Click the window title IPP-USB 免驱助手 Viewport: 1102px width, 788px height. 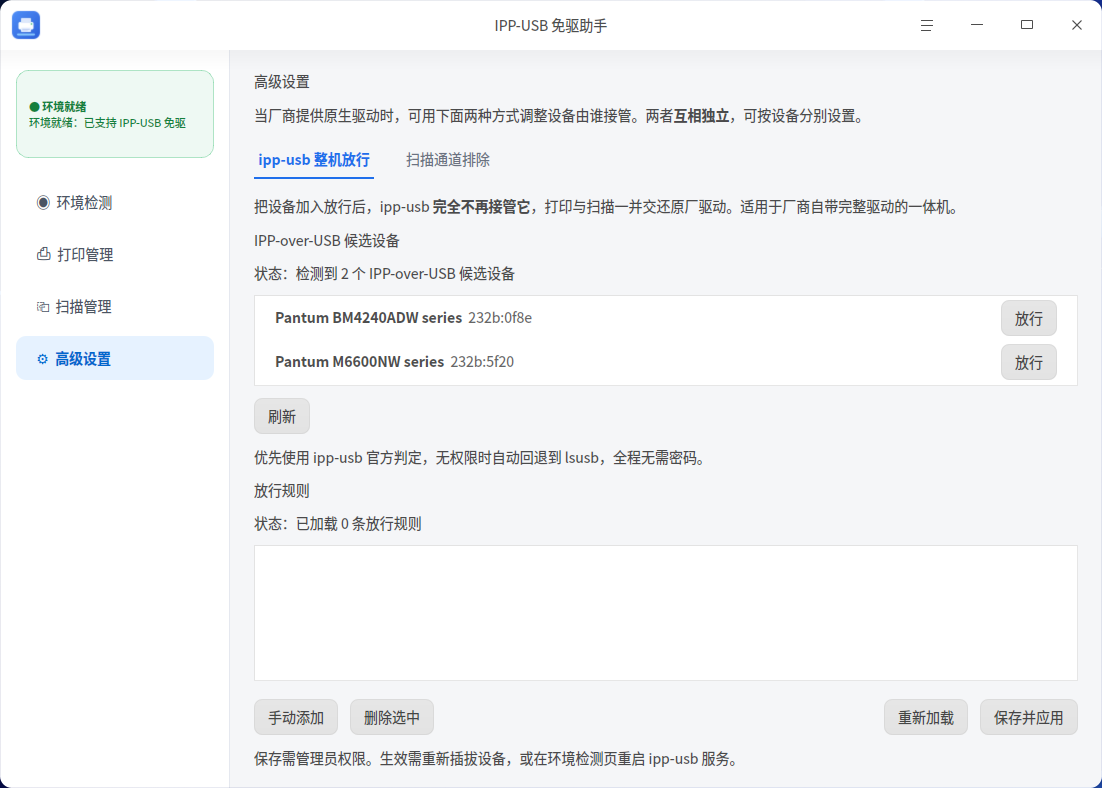pos(550,26)
